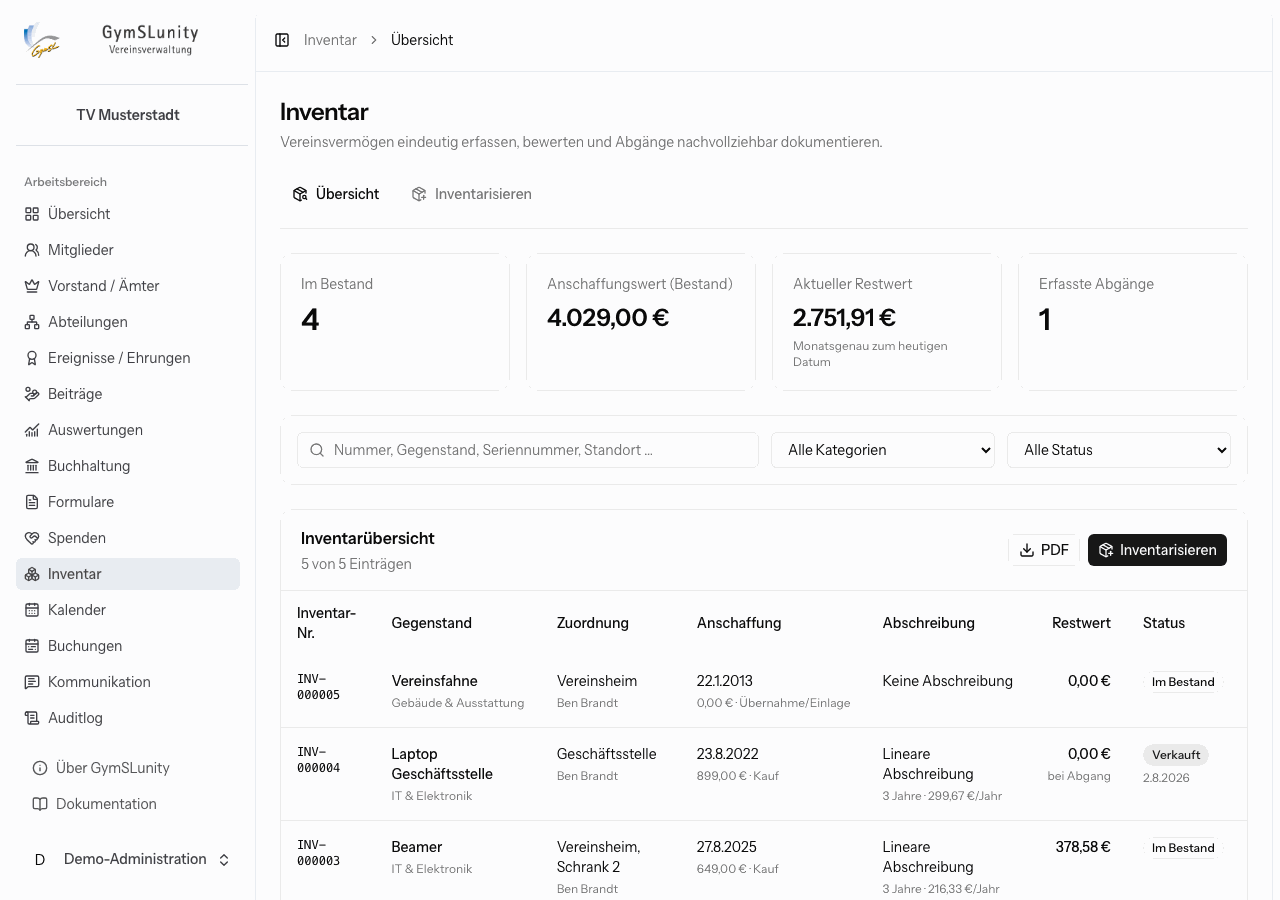Navigate to Ereignisse / Ehrungen
1280x900 pixels.
tap(128, 358)
